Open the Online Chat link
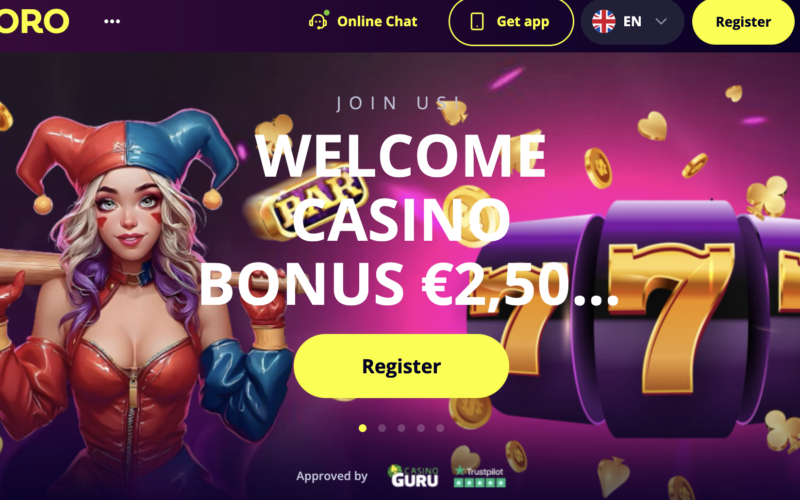Screen dimensions: 800x500 click(x=363, y=21)
